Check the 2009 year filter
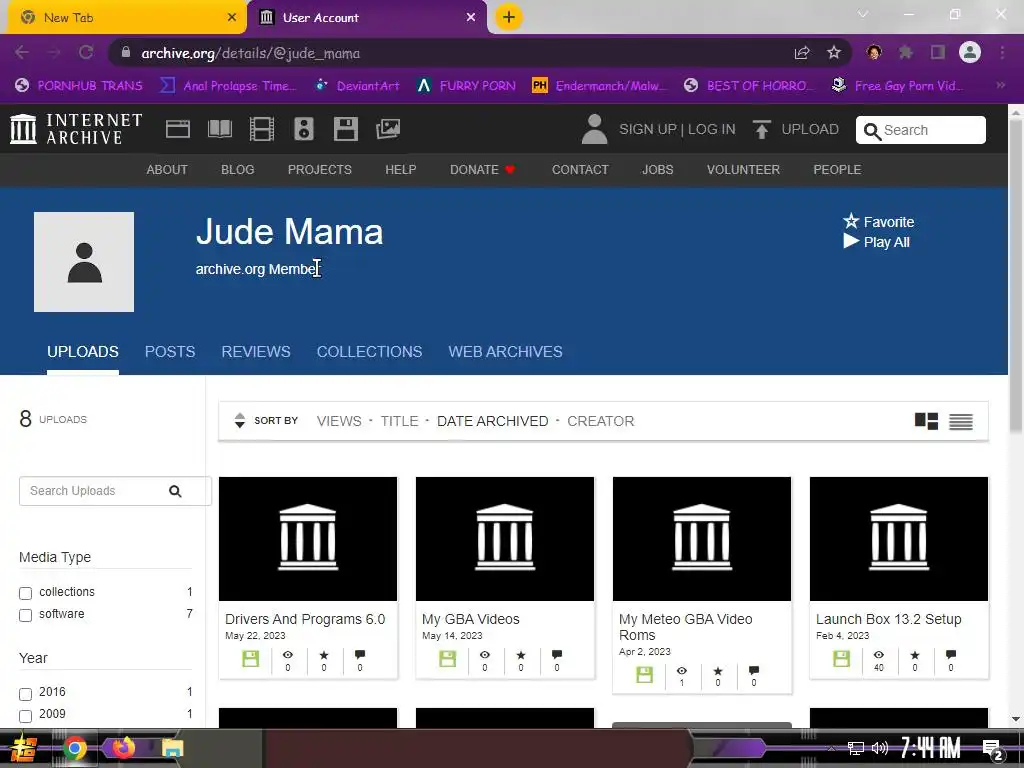 (25, 716)
